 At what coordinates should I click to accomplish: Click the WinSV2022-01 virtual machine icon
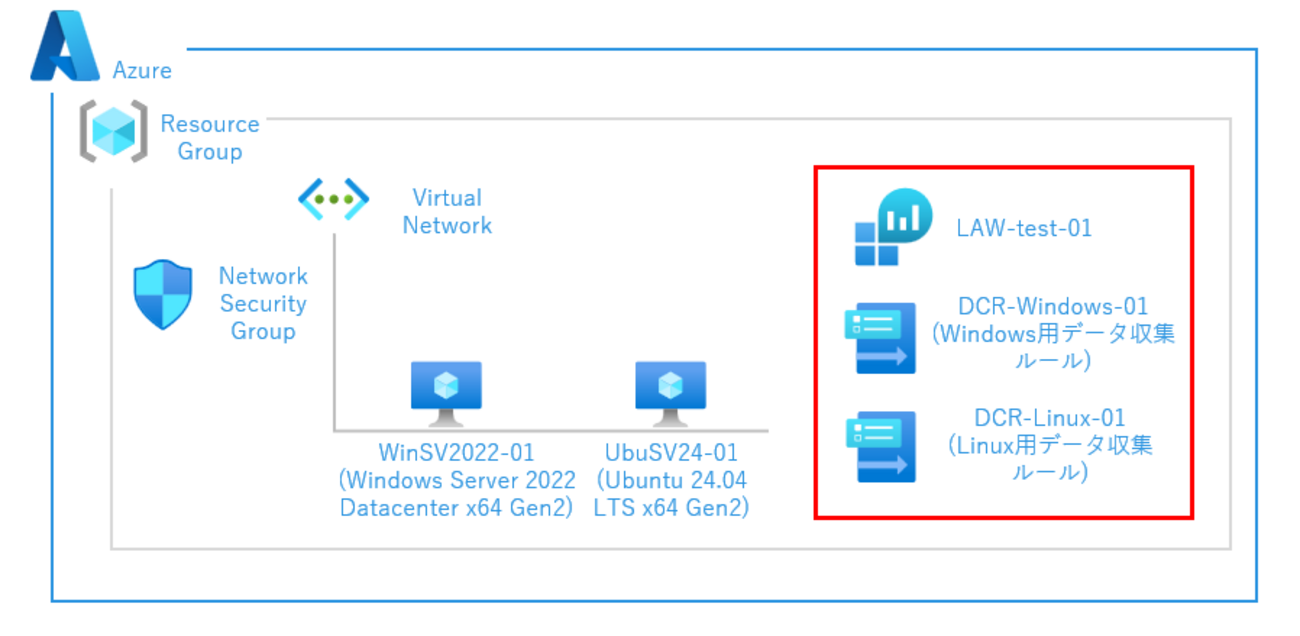click(446, 396)
